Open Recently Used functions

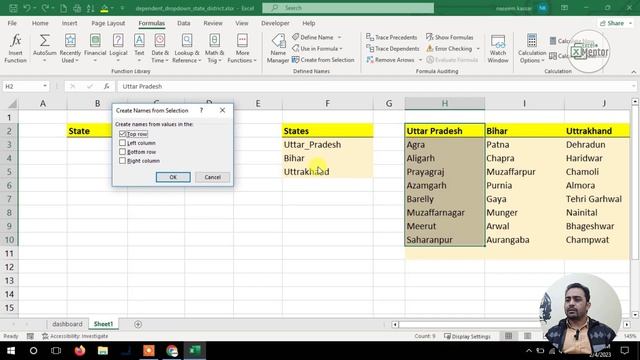[70, 48]
